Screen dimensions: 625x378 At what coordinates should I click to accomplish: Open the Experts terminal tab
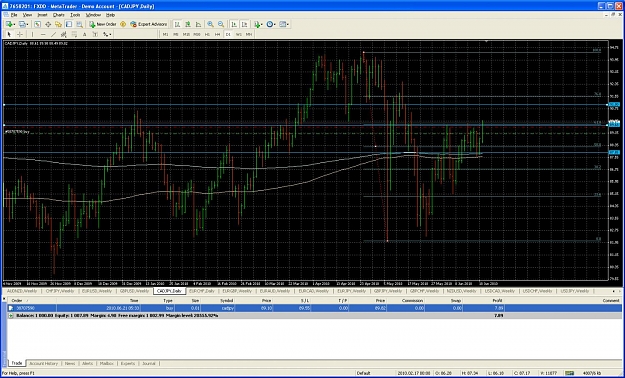point(128,364)
